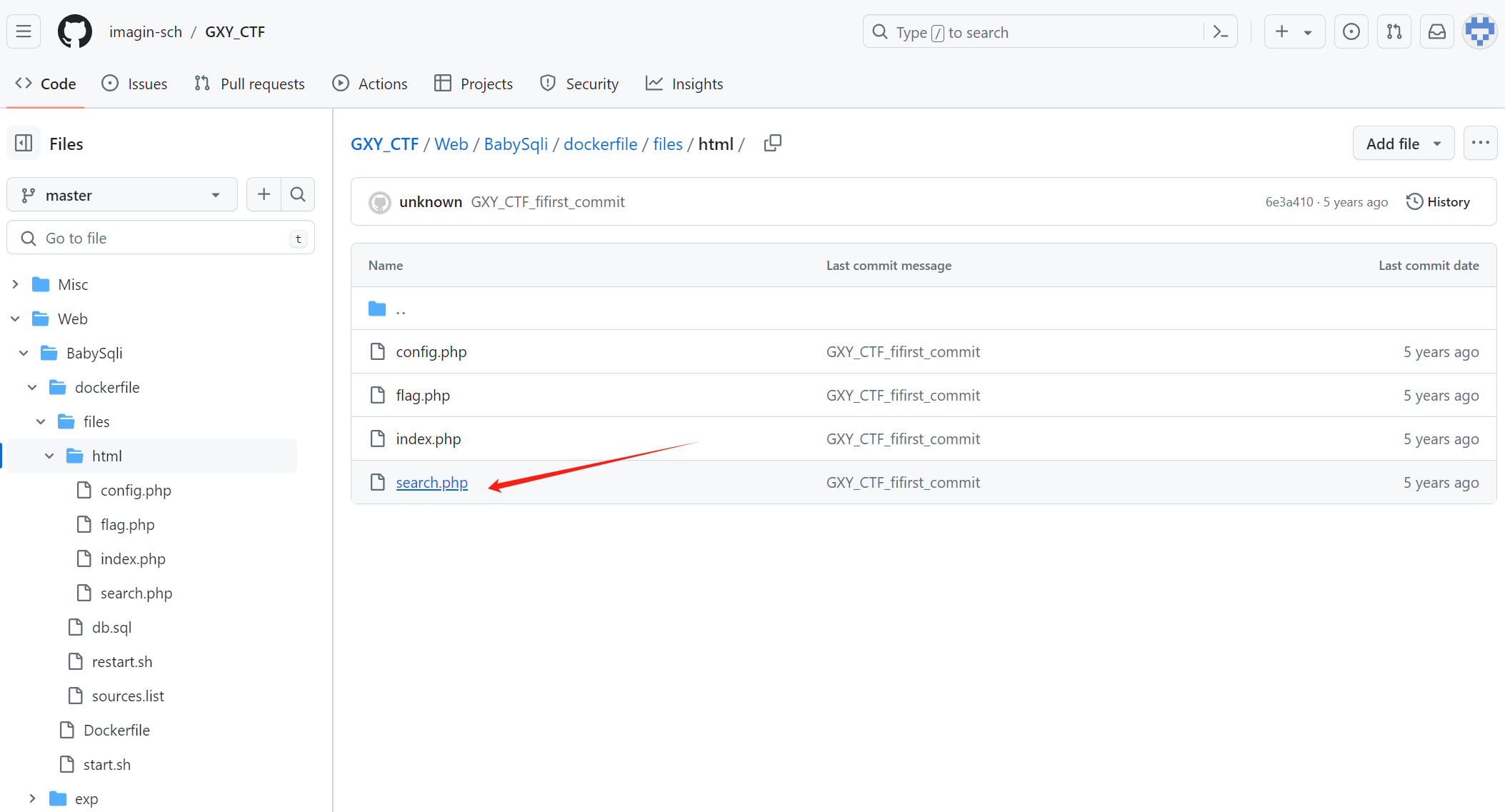
Task: Switch to the Actions tab
Action: 370,84
